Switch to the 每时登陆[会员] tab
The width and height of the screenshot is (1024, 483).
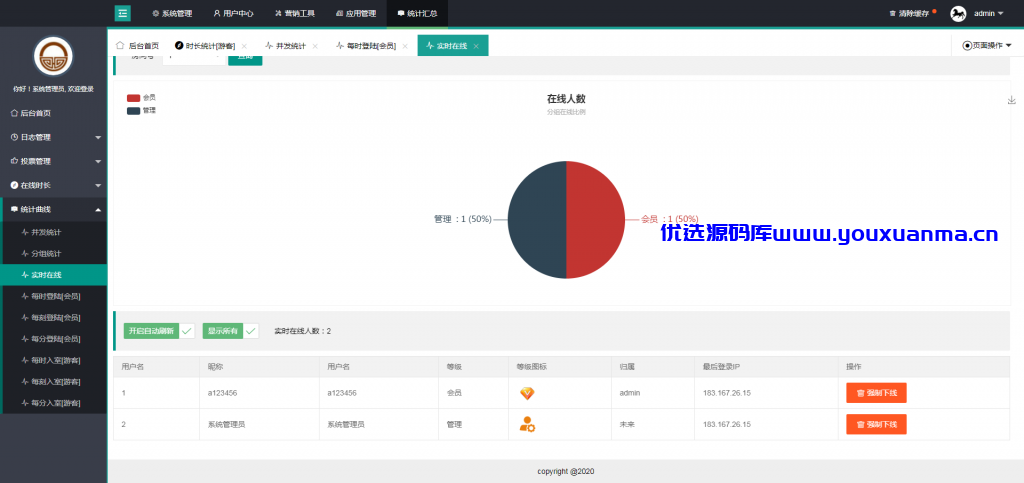(366, 46)
